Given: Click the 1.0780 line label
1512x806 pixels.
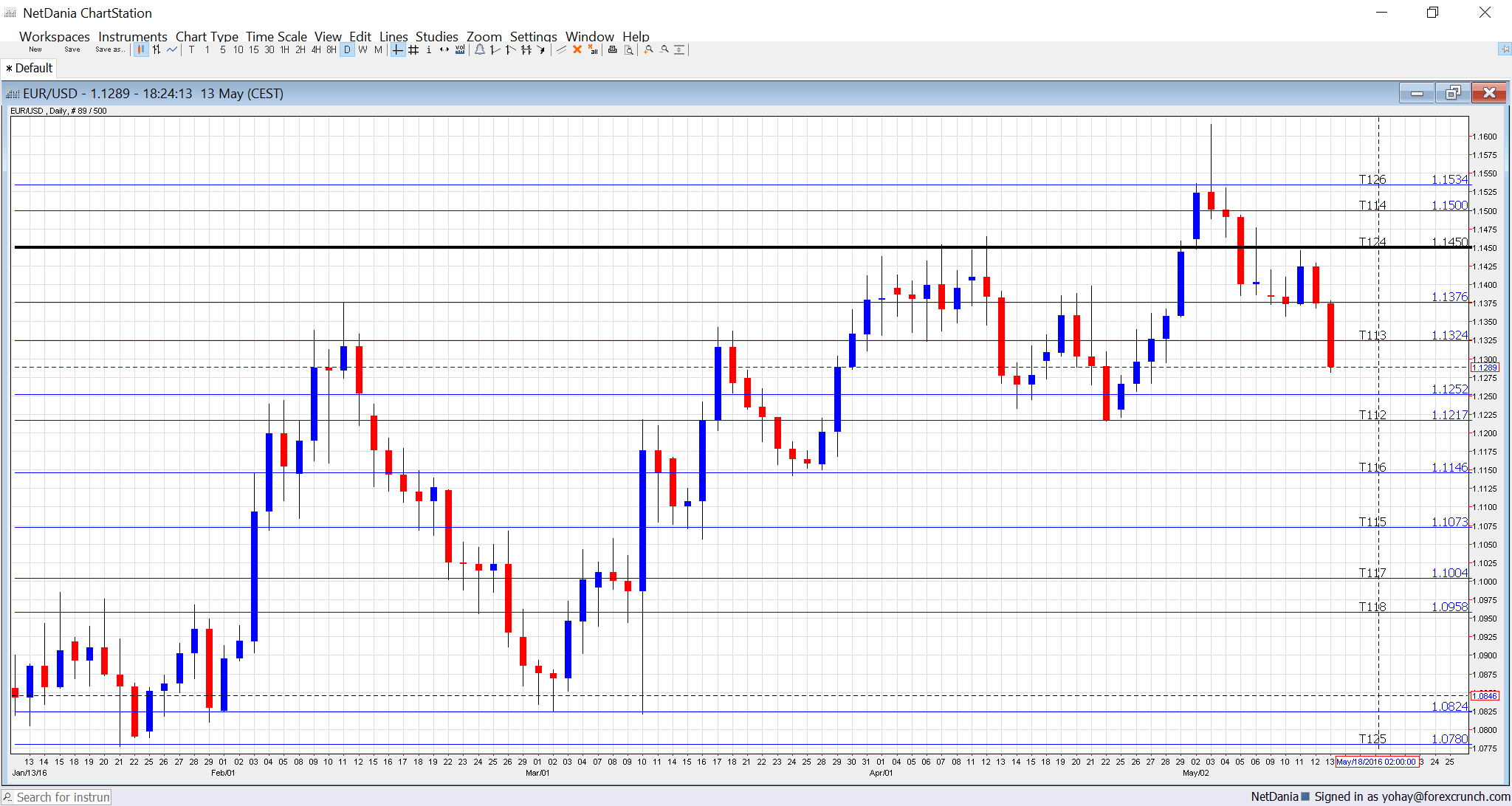Looking at the screenshot, I should pos(1450,739).
